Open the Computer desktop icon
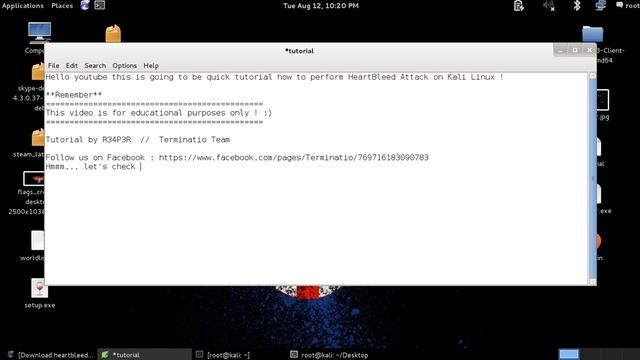The image size is (640, 360). point(39,32)
